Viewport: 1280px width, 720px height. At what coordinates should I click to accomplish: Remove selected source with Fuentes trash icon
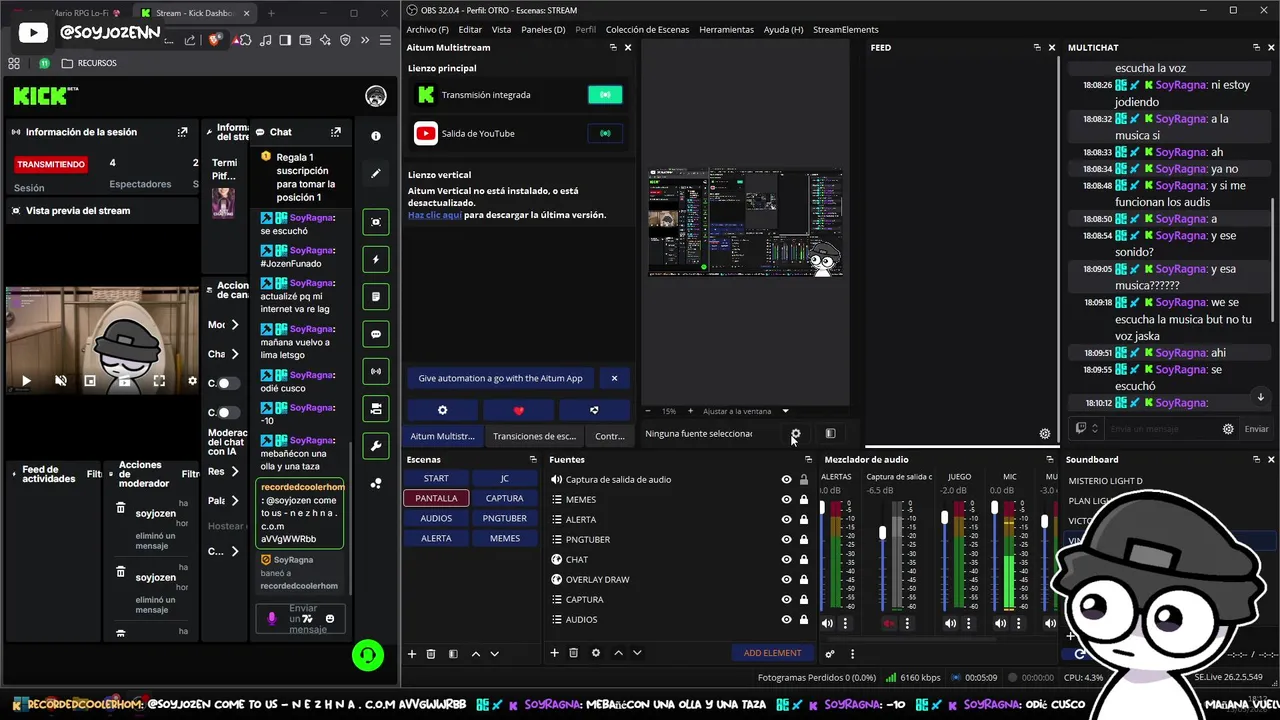[573, 653]
